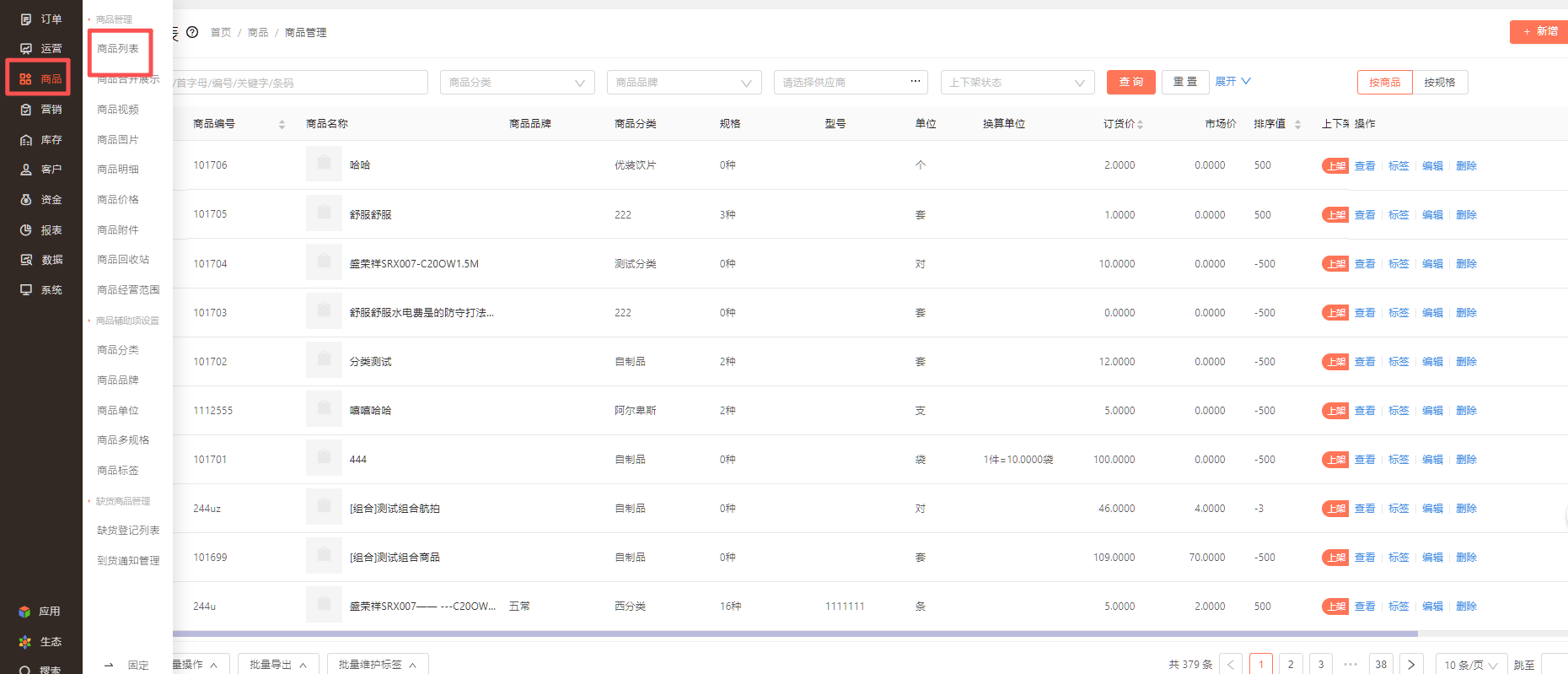Image resolution: width=1568 pixels, height=674 pixels.
Task: Open 缺货登记列表 in the submenu
Action: (x=128, y=531)
